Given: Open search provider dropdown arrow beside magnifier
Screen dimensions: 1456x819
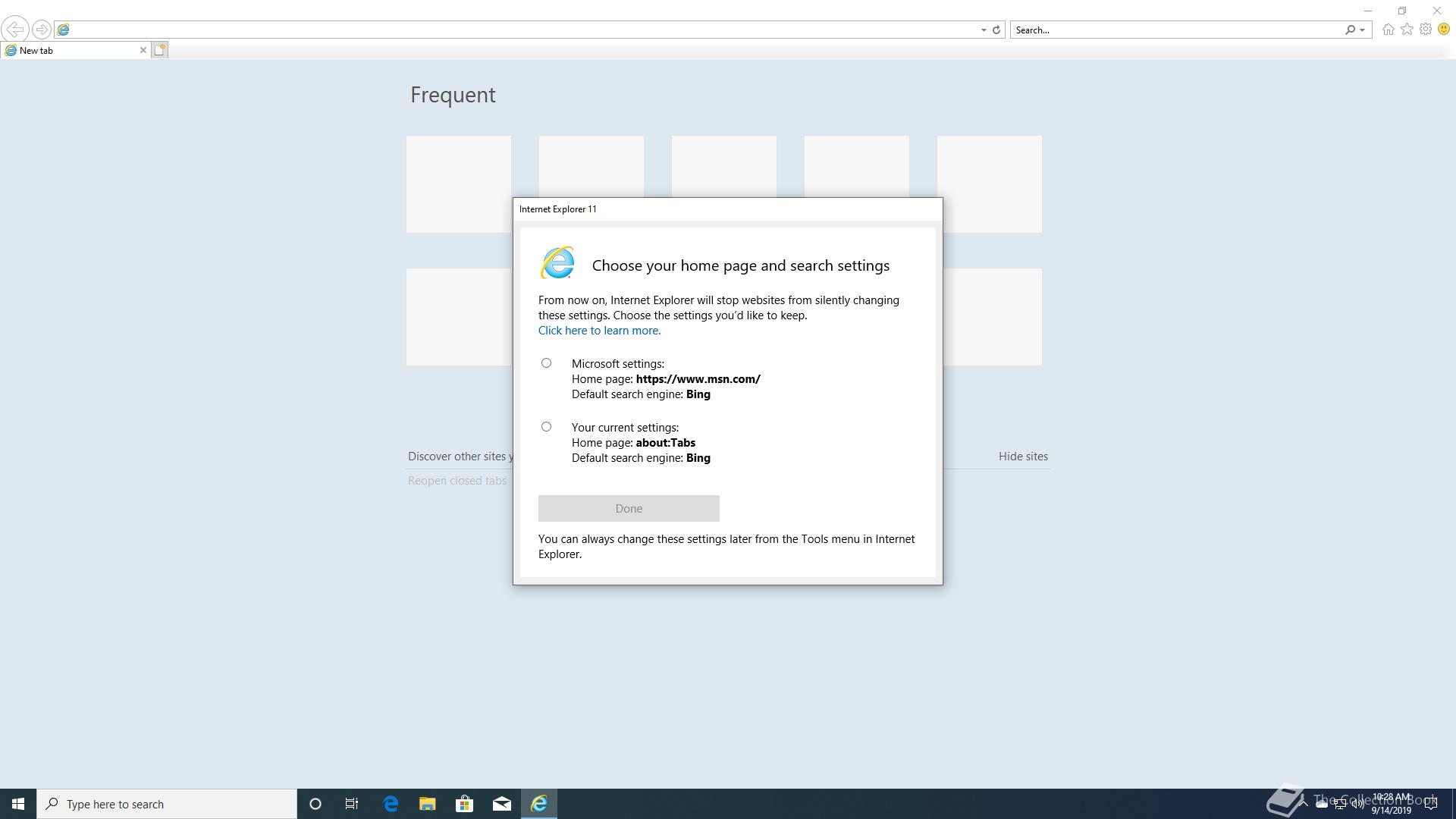Looking at the screenshot, I should click(x=1363, y=30).
